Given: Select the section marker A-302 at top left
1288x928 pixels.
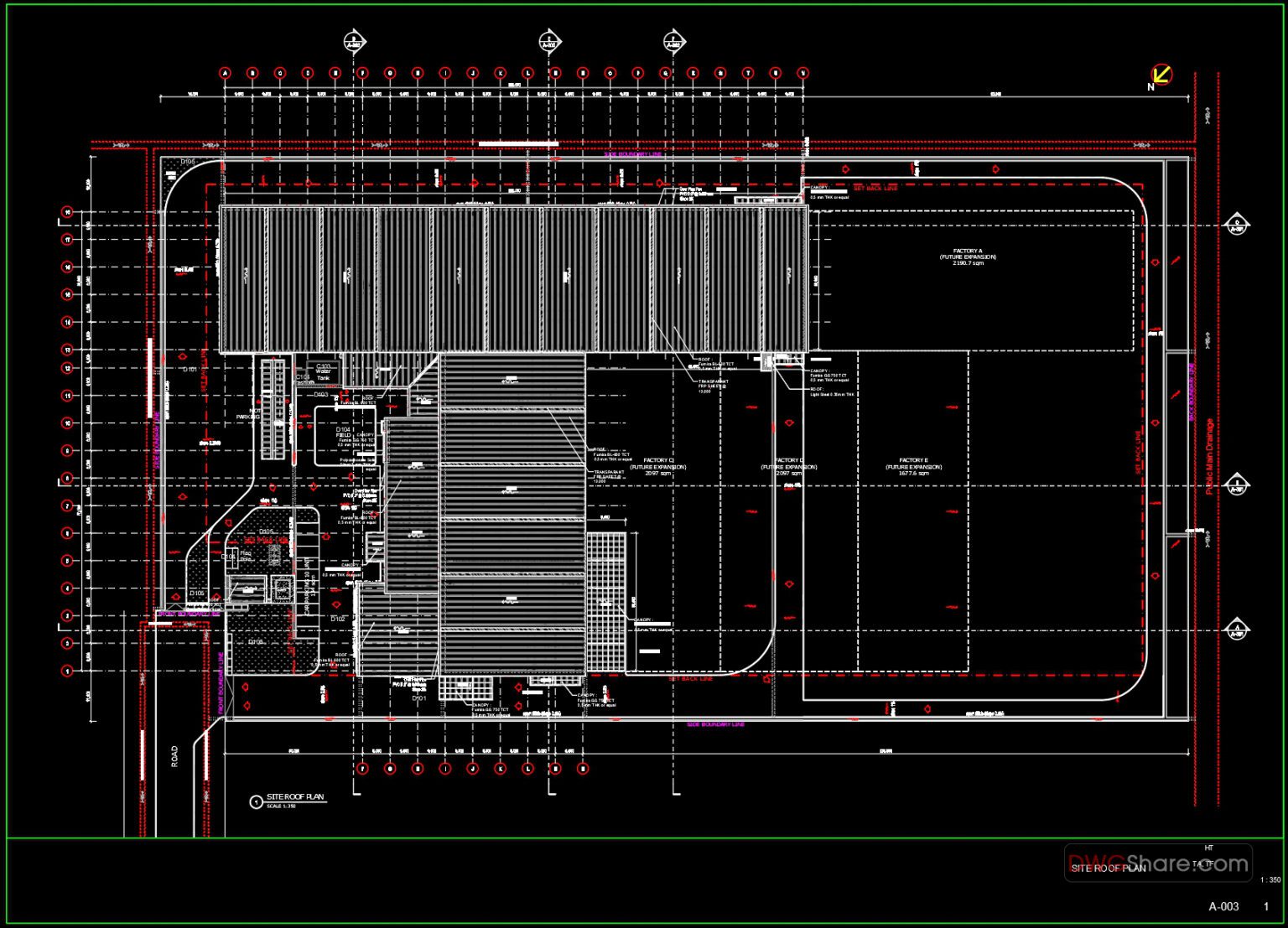Looking at the screenshot, I should (353, 39).
